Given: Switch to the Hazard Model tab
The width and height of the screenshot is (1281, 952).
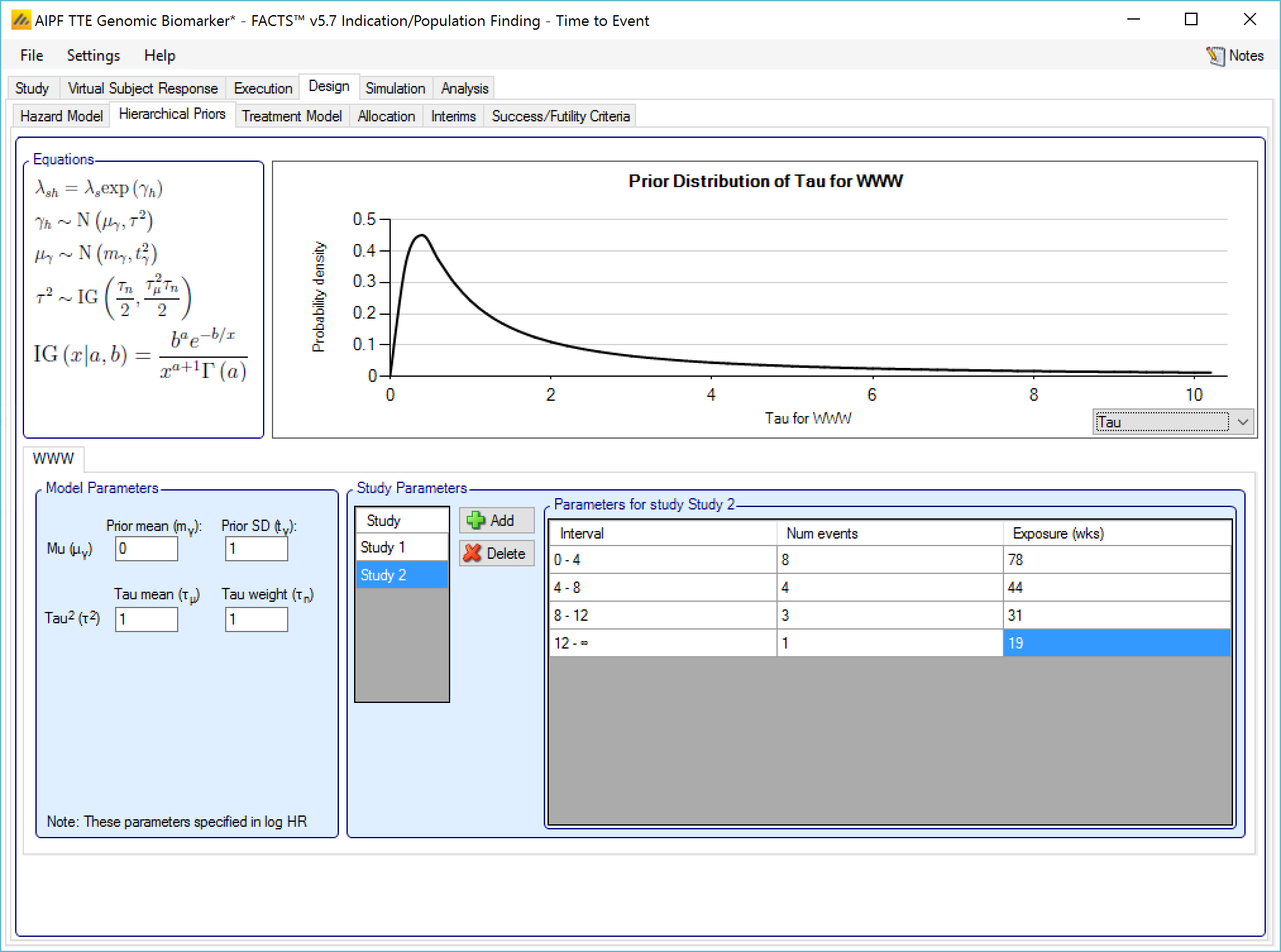Looking at the screenshot, I should [x=61, y=116].
